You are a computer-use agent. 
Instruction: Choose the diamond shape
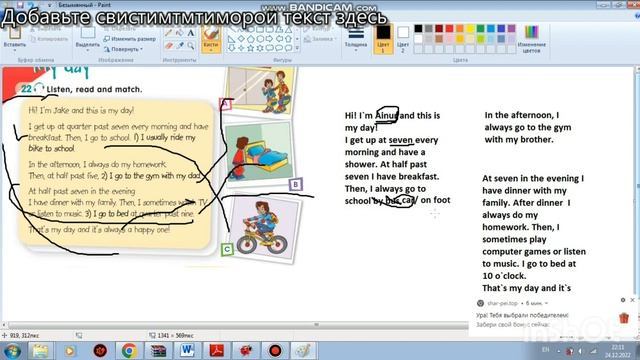[x=241, y=39]
